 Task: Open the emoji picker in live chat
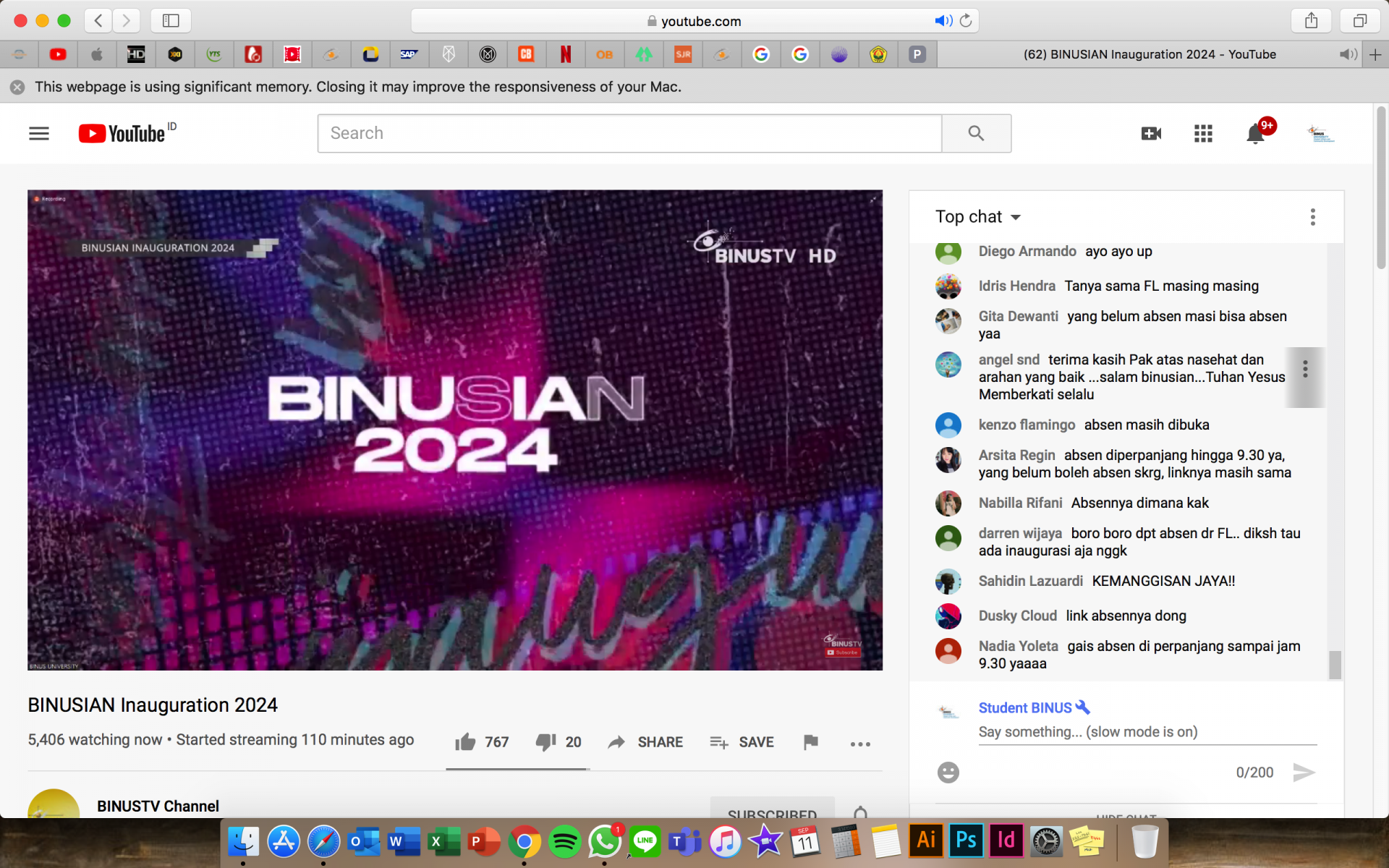948,772
